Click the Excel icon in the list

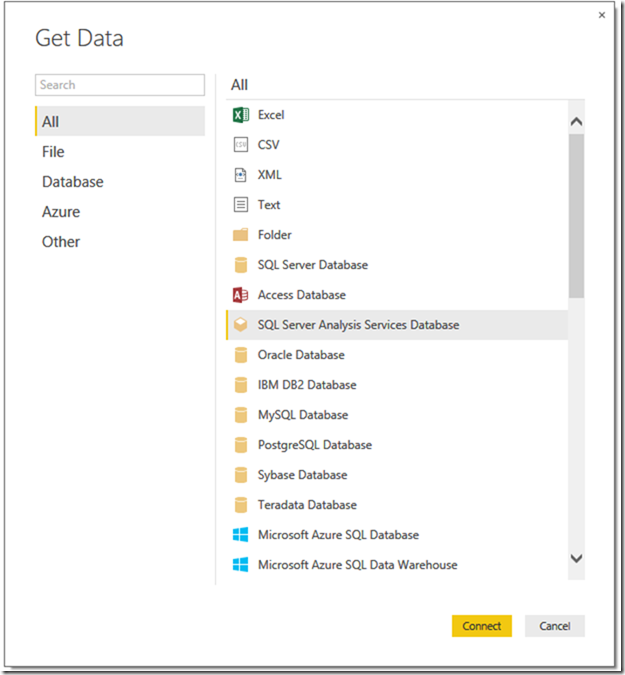241,115
